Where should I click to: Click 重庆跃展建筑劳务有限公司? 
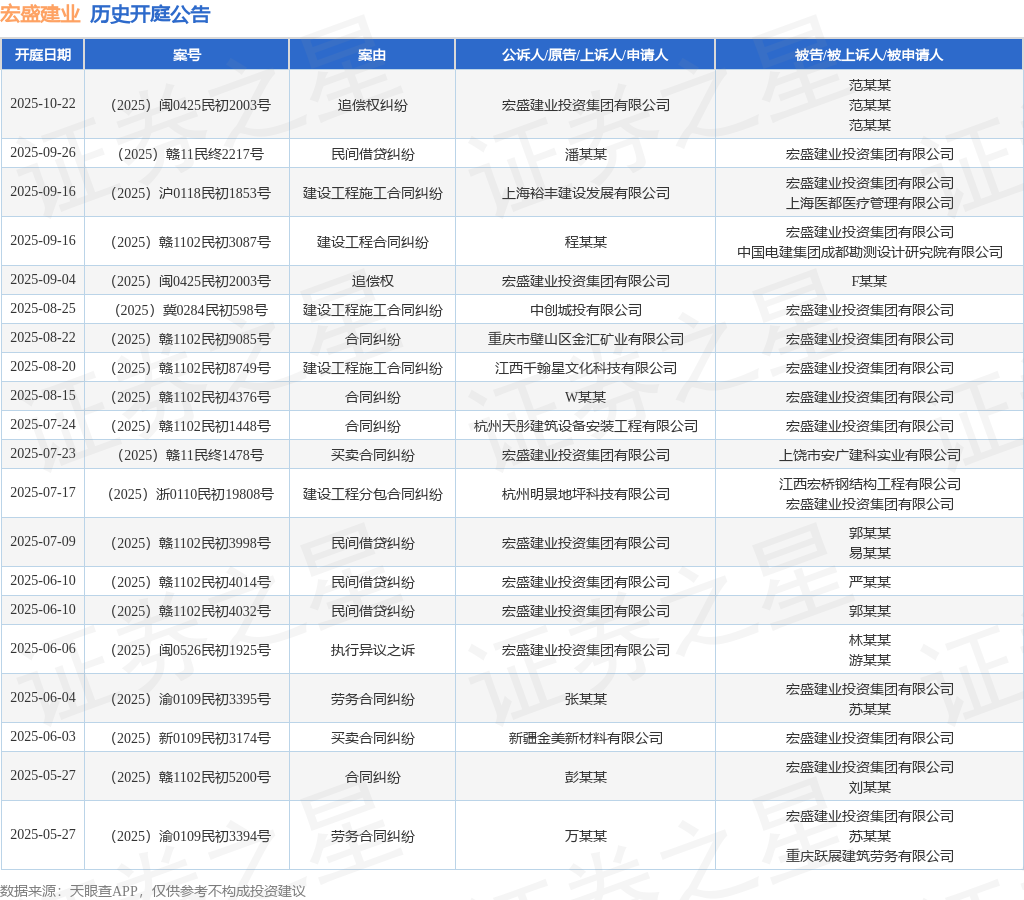pyautogui.click(x=870, y=856)
